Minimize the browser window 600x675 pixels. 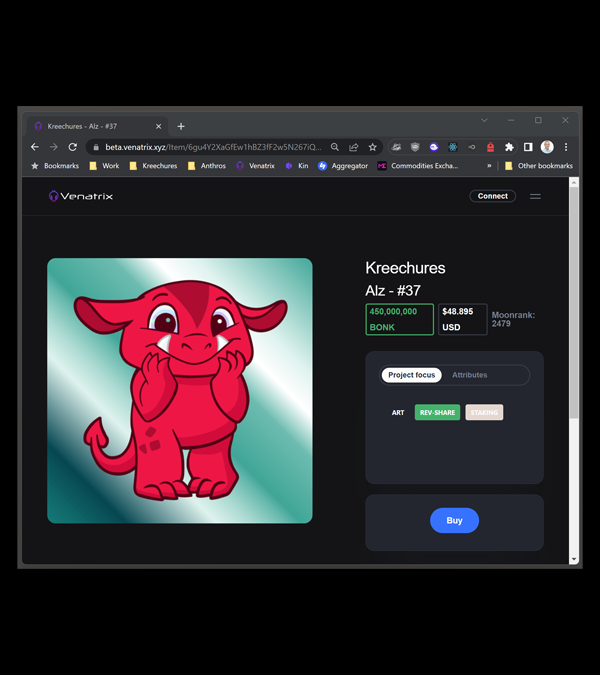(511, 121)
